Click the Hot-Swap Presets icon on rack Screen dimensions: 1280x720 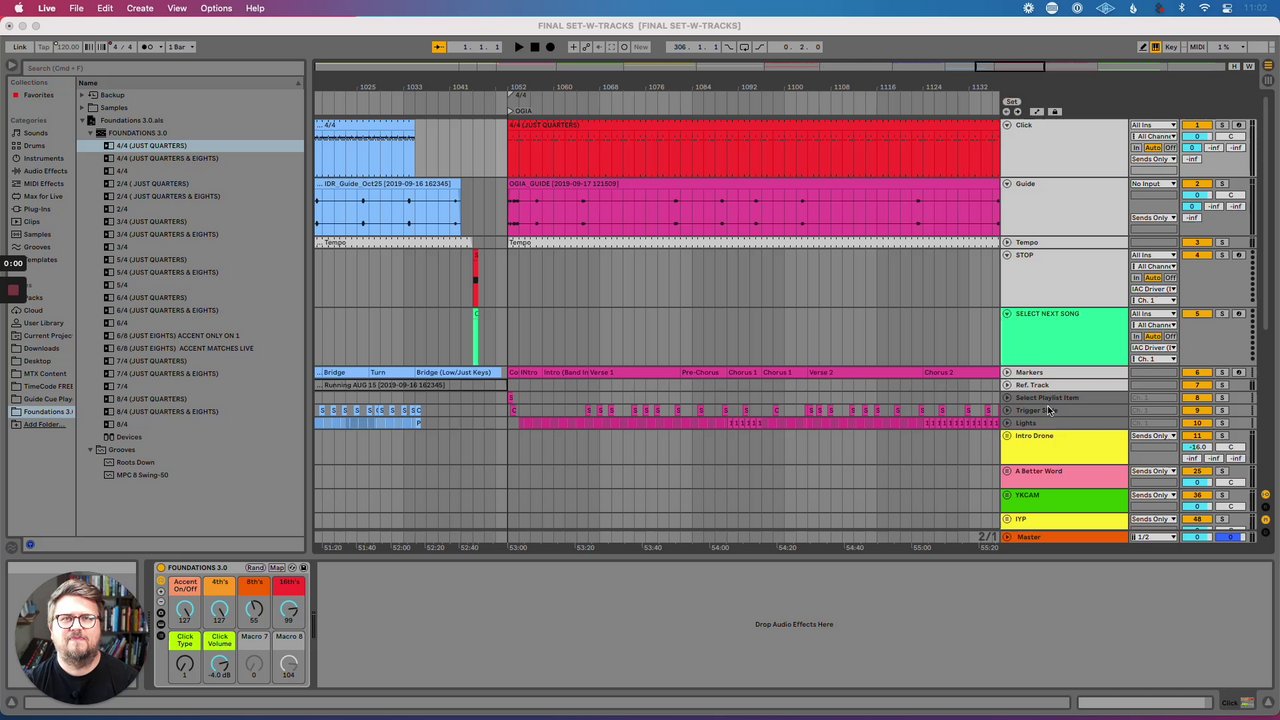coord(292,568)
